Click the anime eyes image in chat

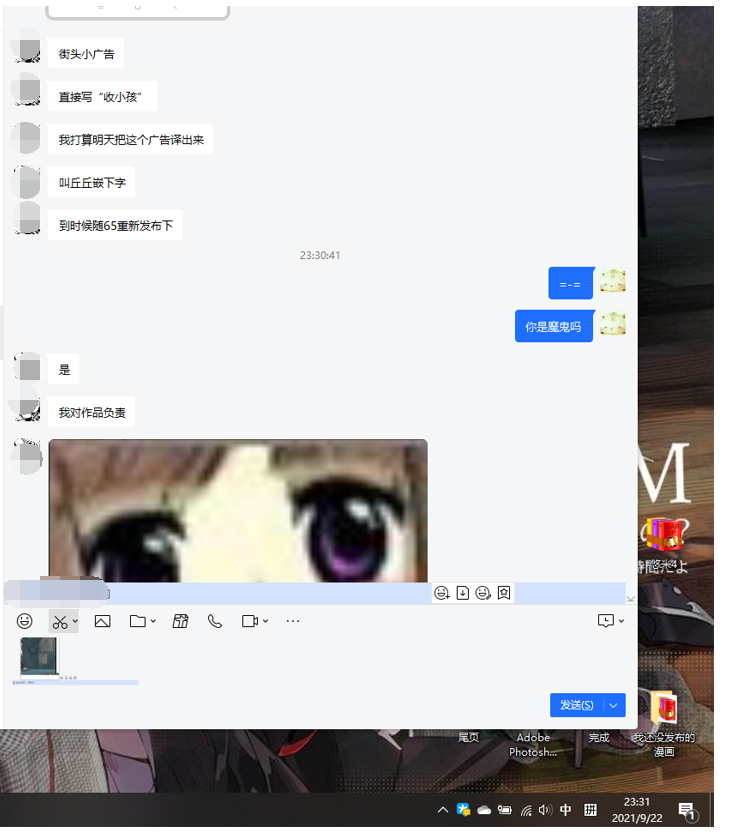tap(238, 510)
